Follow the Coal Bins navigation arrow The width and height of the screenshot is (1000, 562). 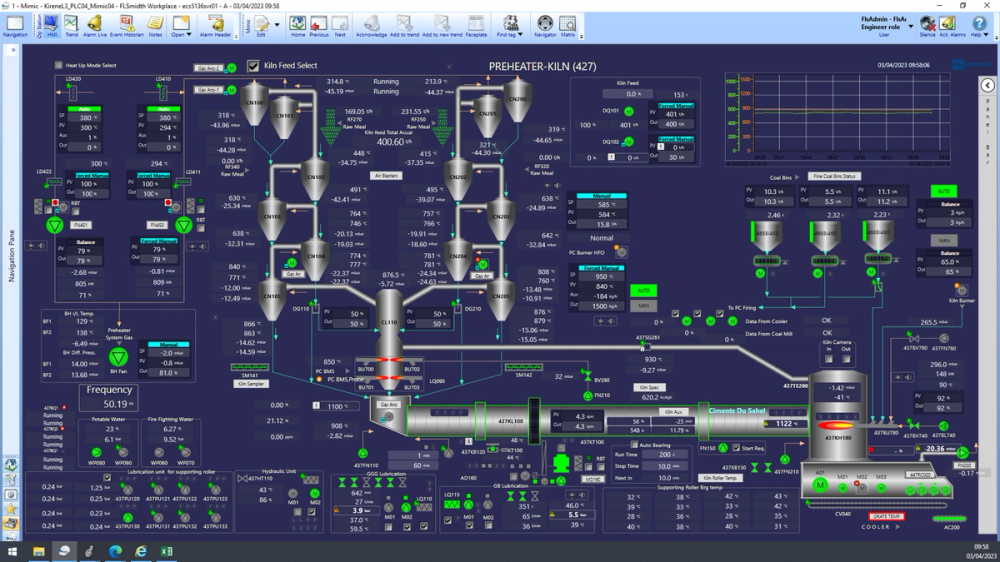coord(797,177)
